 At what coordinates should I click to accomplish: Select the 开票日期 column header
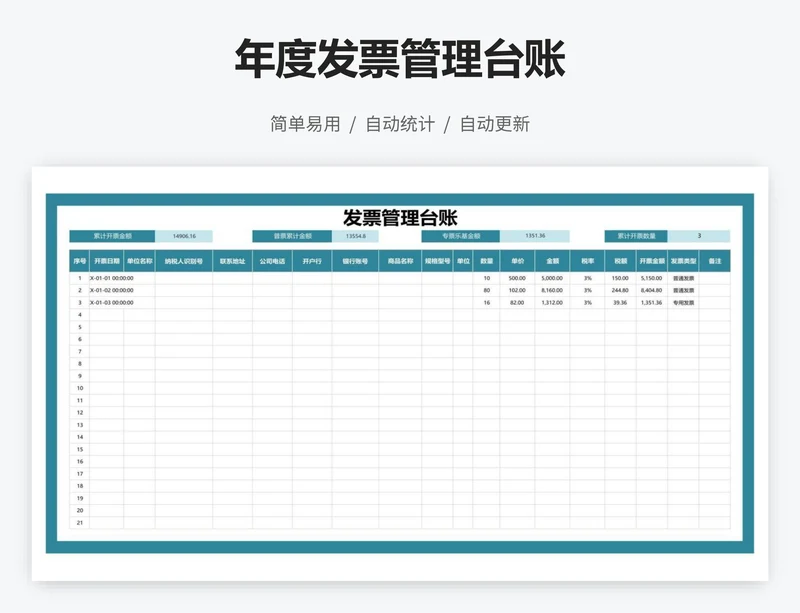pyautogui.click(x=107, y=261)
